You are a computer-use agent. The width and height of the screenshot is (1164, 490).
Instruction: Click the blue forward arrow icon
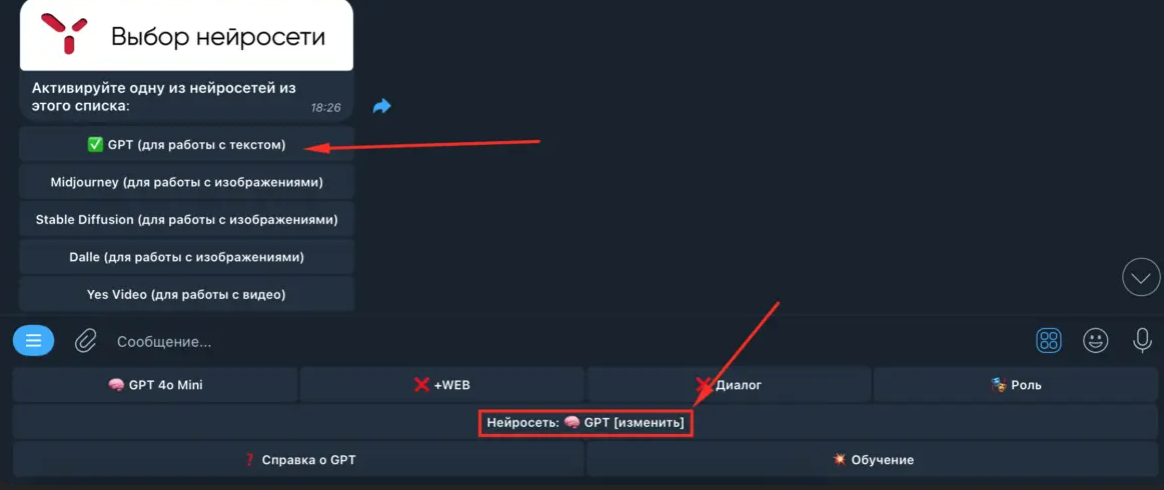click(x=382, y=107)
